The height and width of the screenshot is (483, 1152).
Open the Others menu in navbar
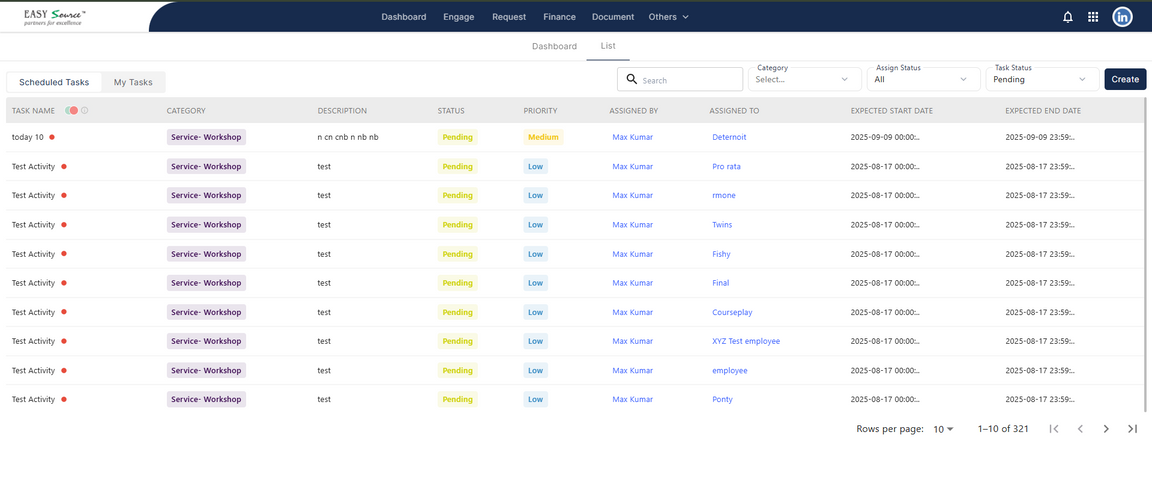click(x=668, y=17)
